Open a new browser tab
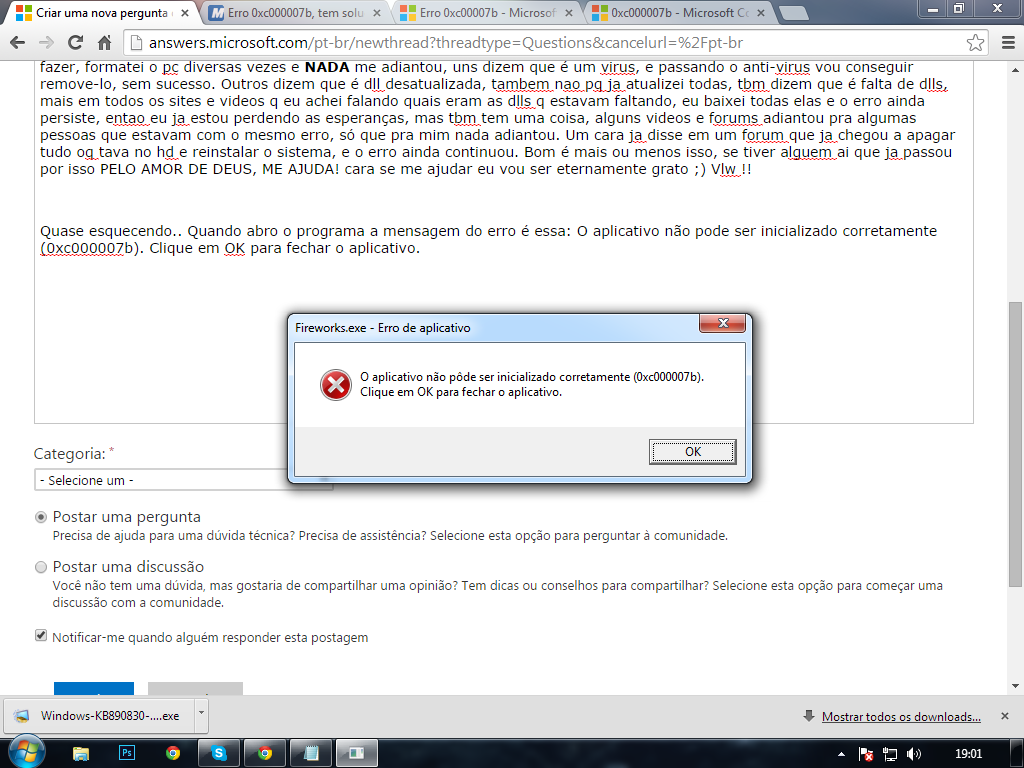The height and width of the screenshot is (768, 1024). click(x=793, y=13)
